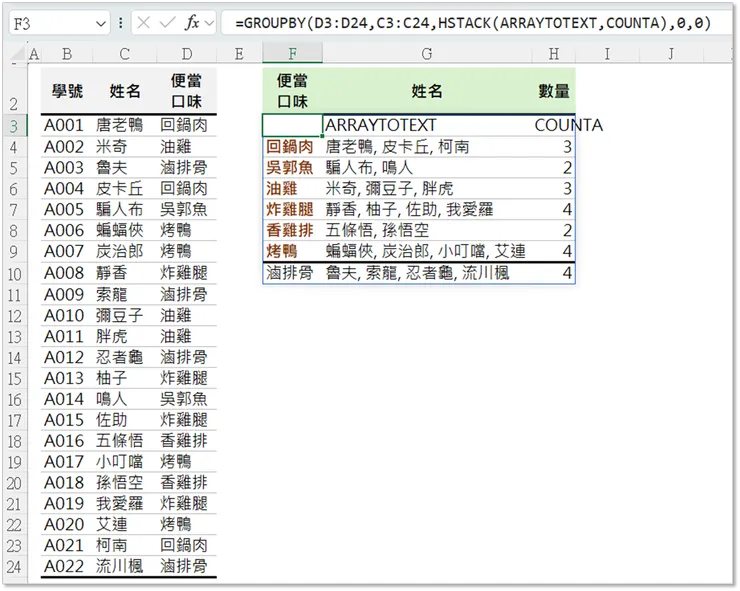Viewport: 740px width, 591px height.
Task: Click the cell 蝙蝠俠, 炭治郎, 小叮噹, 艾連
Action: coord(427,252)
